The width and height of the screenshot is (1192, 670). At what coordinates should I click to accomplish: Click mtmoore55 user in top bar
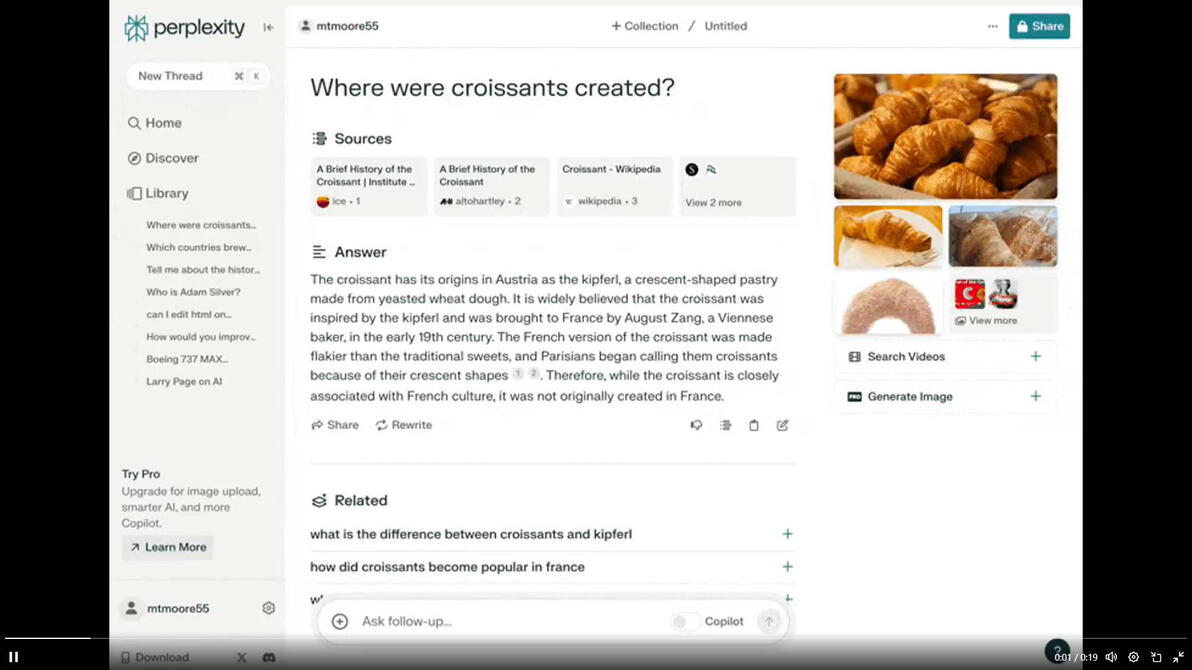(339, 26)
